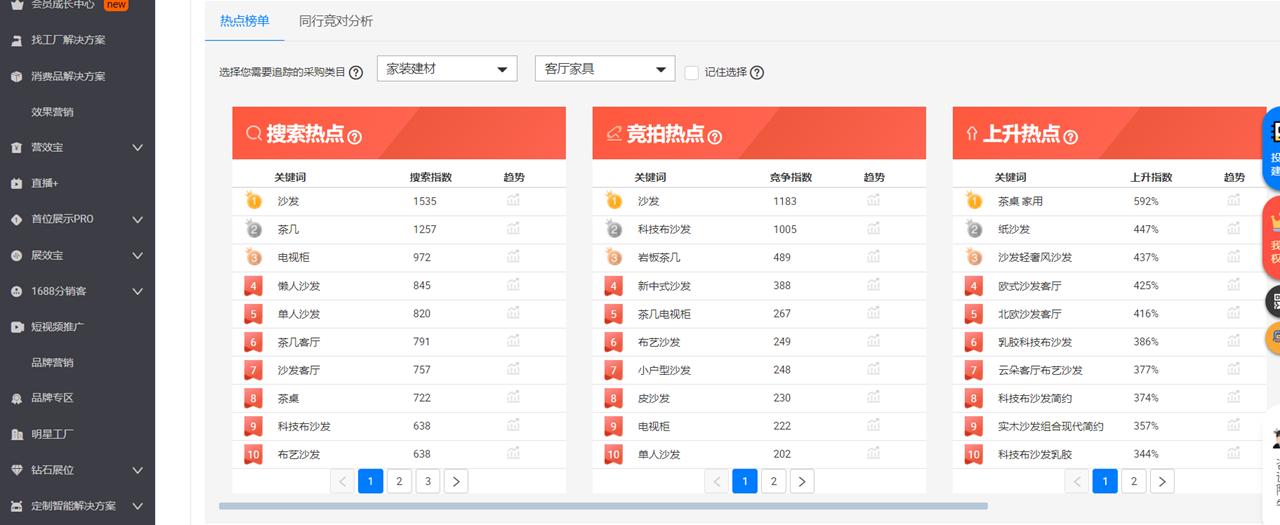Image resolution: width=1280 pixels, height=525 pixels.
Task: Open the 家装建材 category dropdown
Action: (x=447, y=69)
